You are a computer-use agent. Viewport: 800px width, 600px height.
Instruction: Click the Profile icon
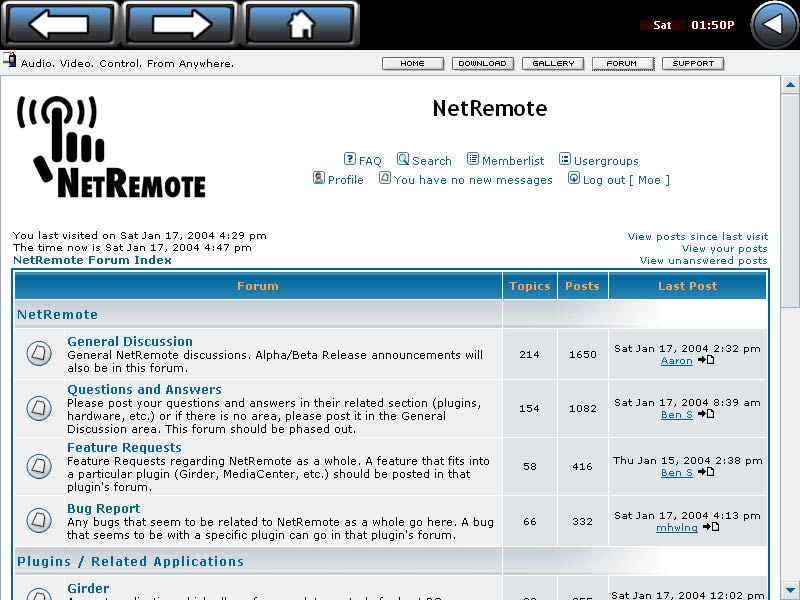tap(319, 178)
